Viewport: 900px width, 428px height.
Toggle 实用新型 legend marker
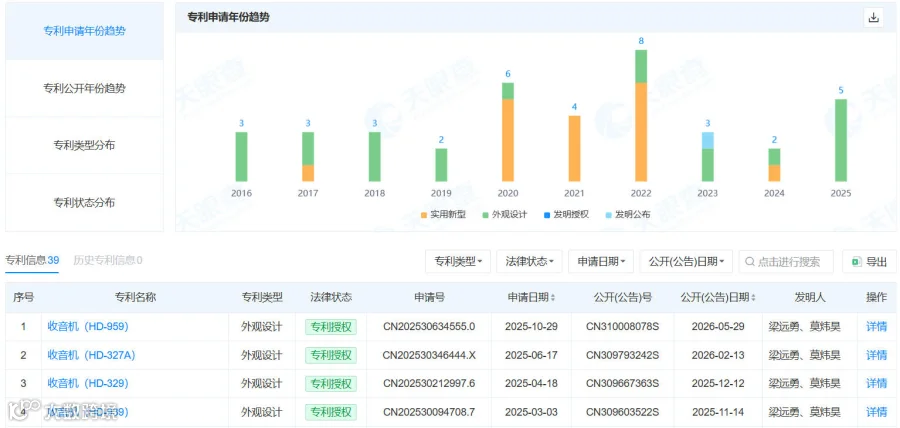[424, 215]
